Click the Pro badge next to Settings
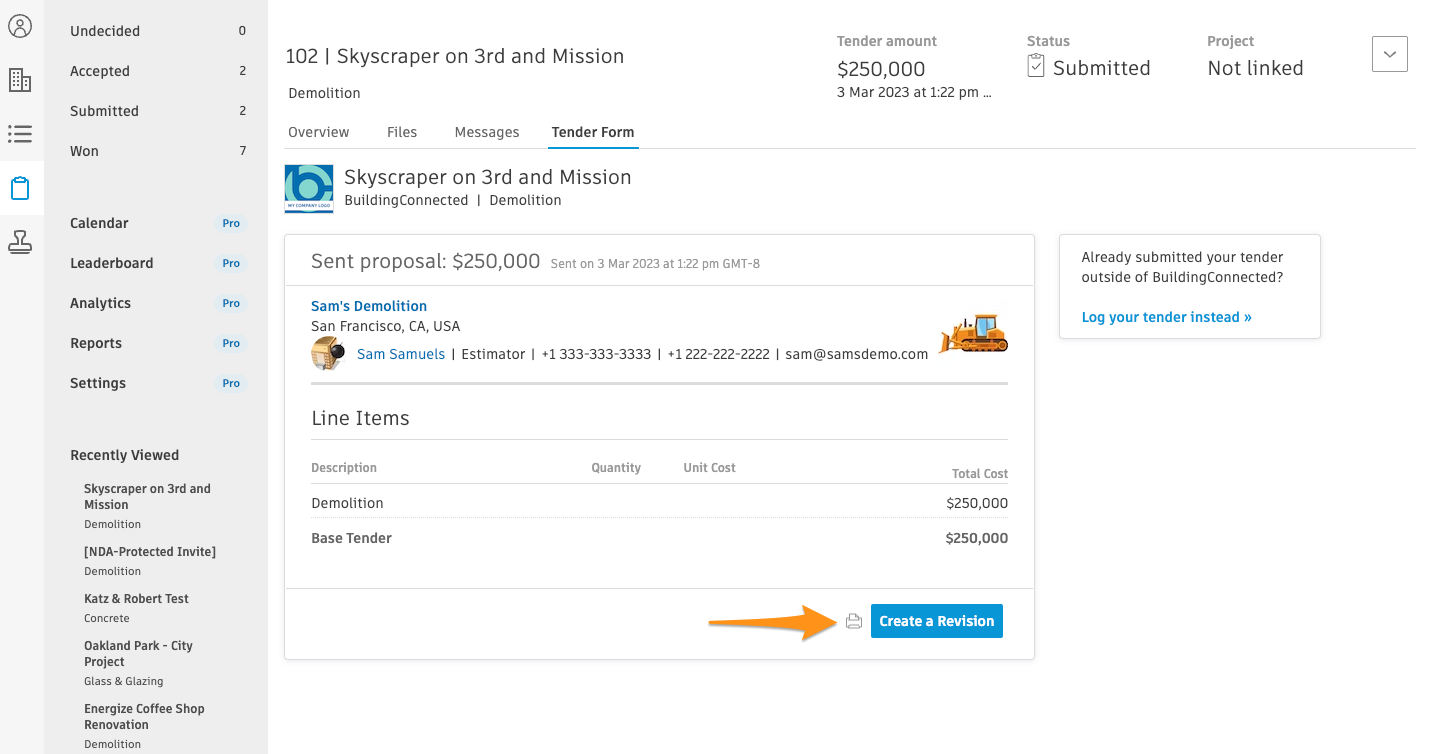 click(x=231, y=383)
